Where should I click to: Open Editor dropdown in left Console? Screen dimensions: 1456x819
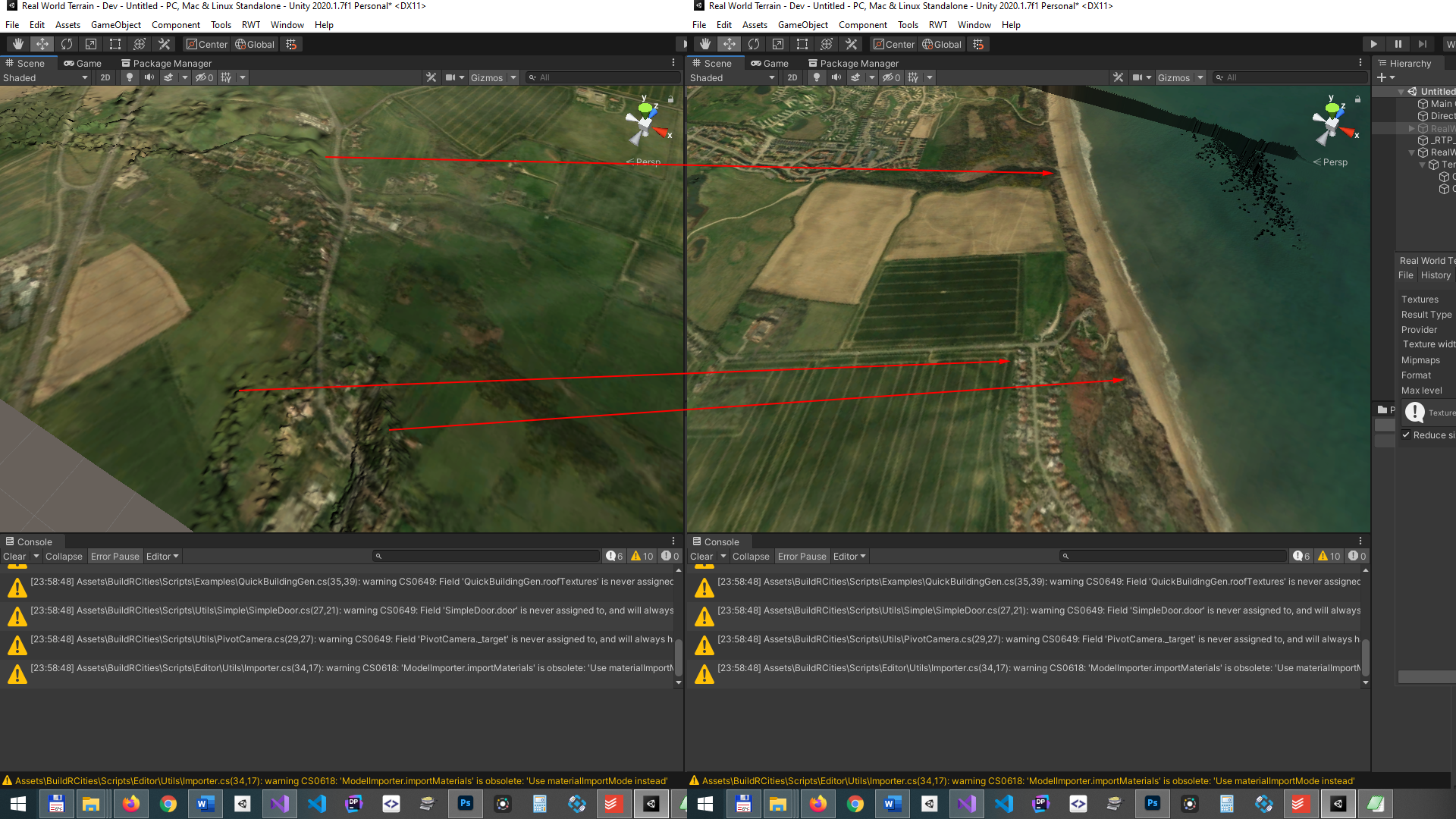pyautogui.click(x=162, y=557)
